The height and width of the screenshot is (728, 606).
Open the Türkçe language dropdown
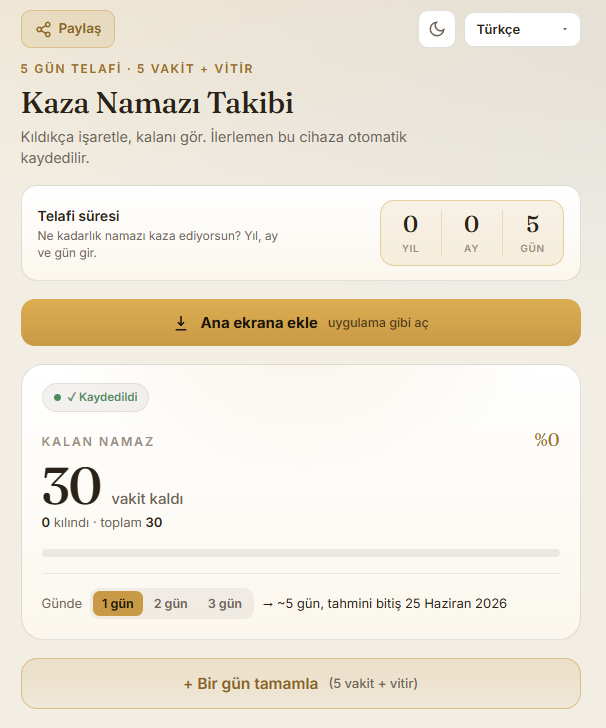pos(522,29)
